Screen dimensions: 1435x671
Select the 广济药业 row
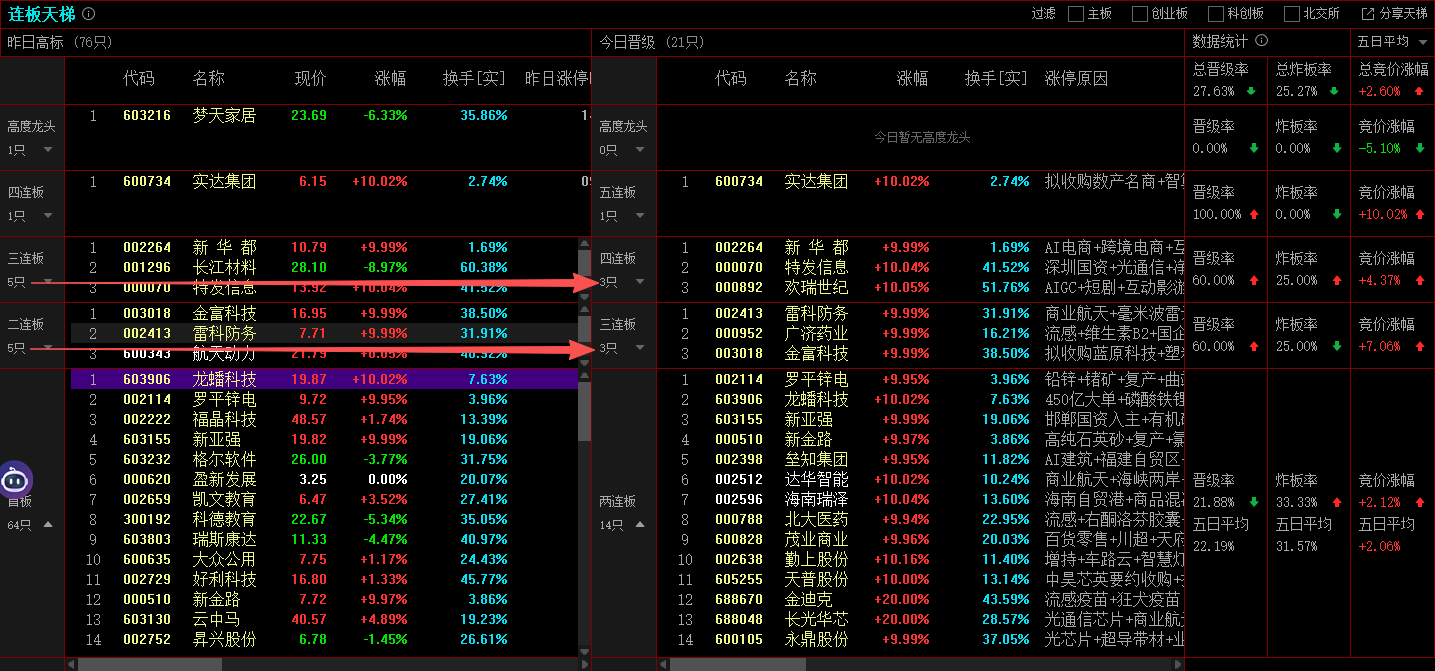point(921,334)
